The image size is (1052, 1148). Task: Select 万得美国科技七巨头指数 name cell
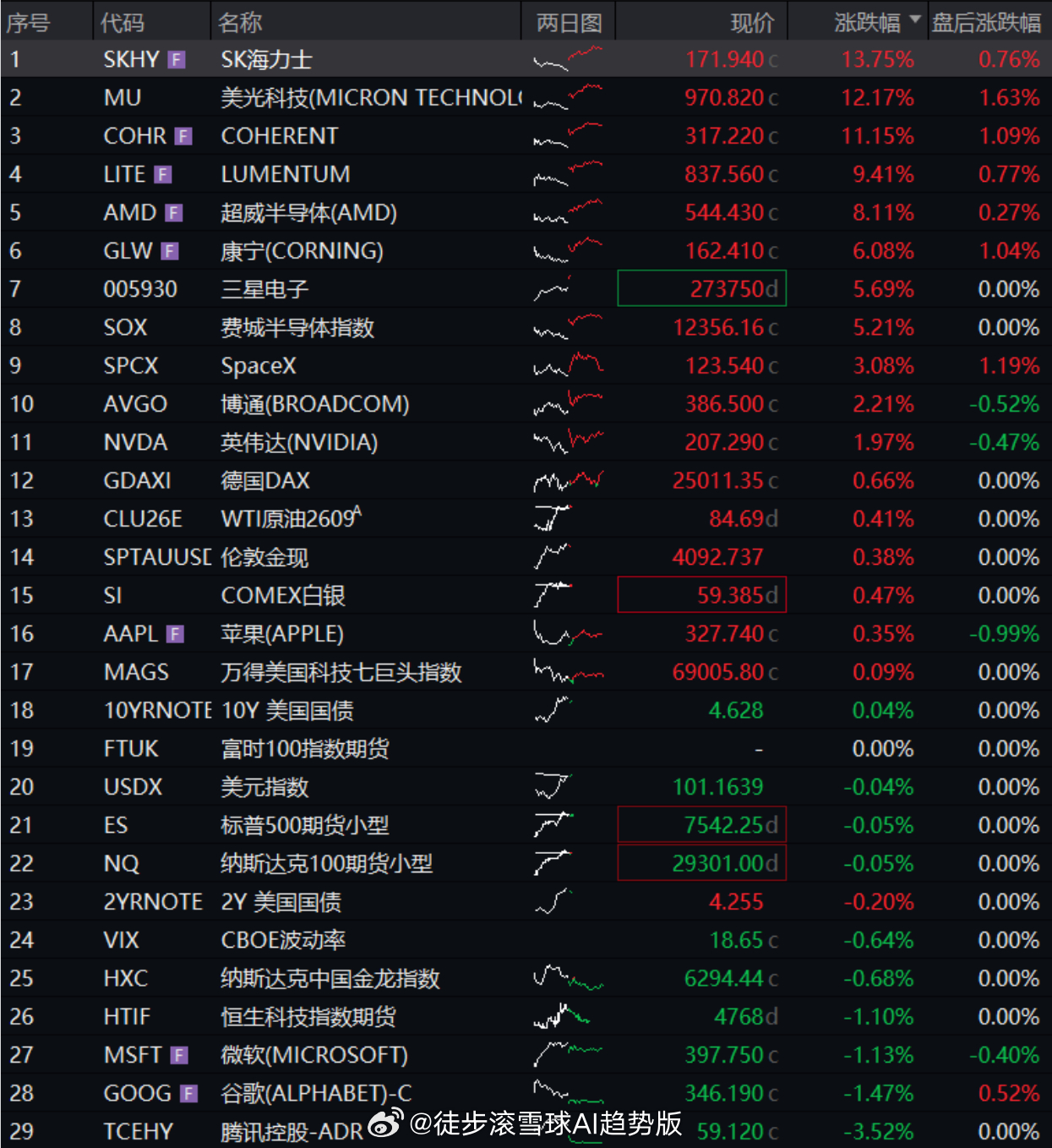pyautogui.click(x=341, y=672)
